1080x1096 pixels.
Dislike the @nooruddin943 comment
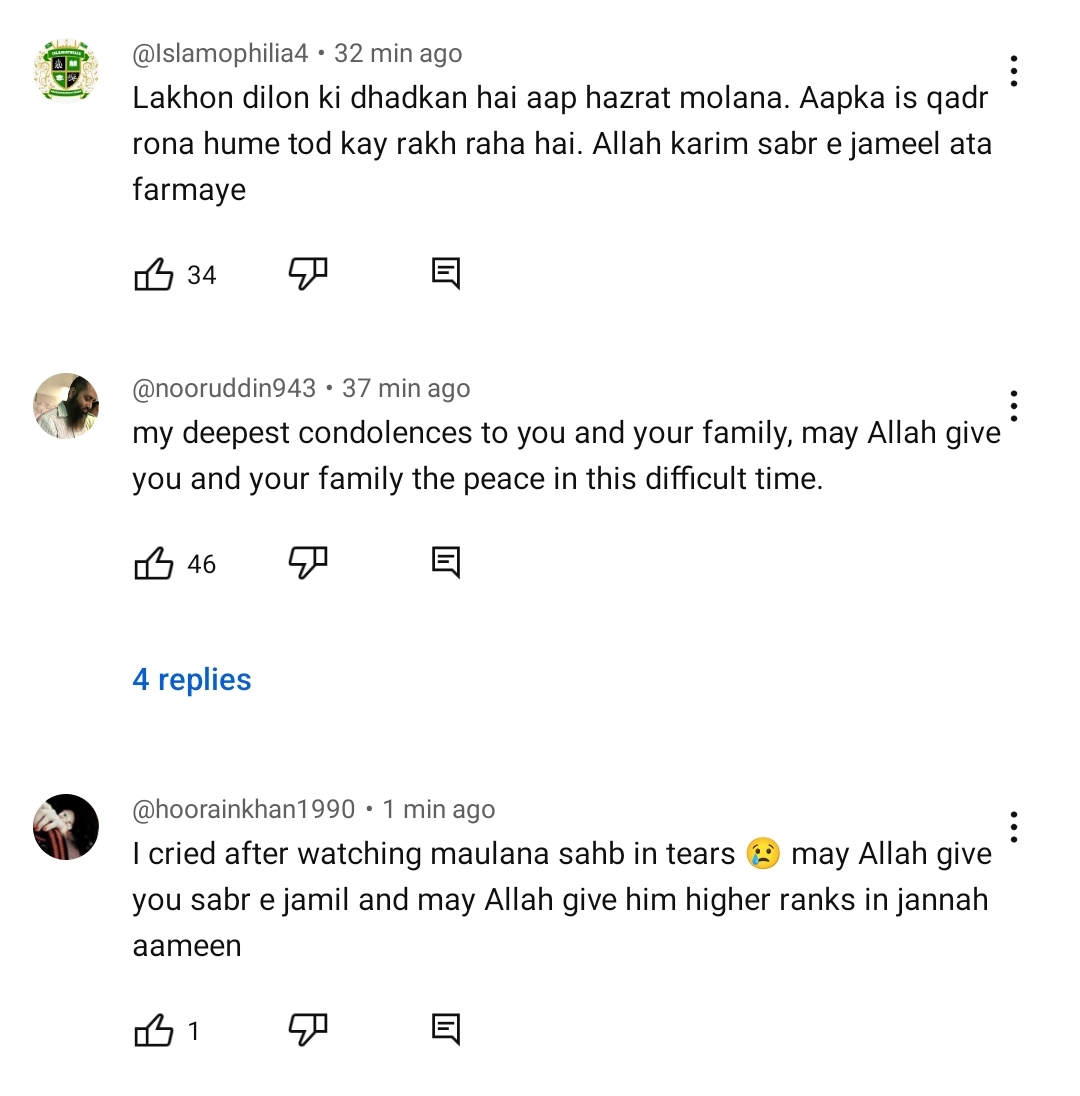(308, 563)
